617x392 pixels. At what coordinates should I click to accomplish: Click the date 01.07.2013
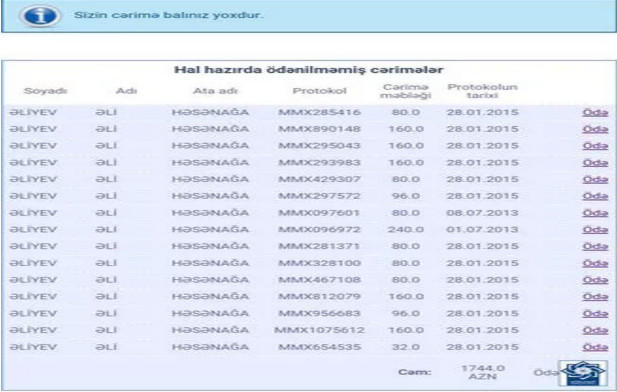coord(482,229)
